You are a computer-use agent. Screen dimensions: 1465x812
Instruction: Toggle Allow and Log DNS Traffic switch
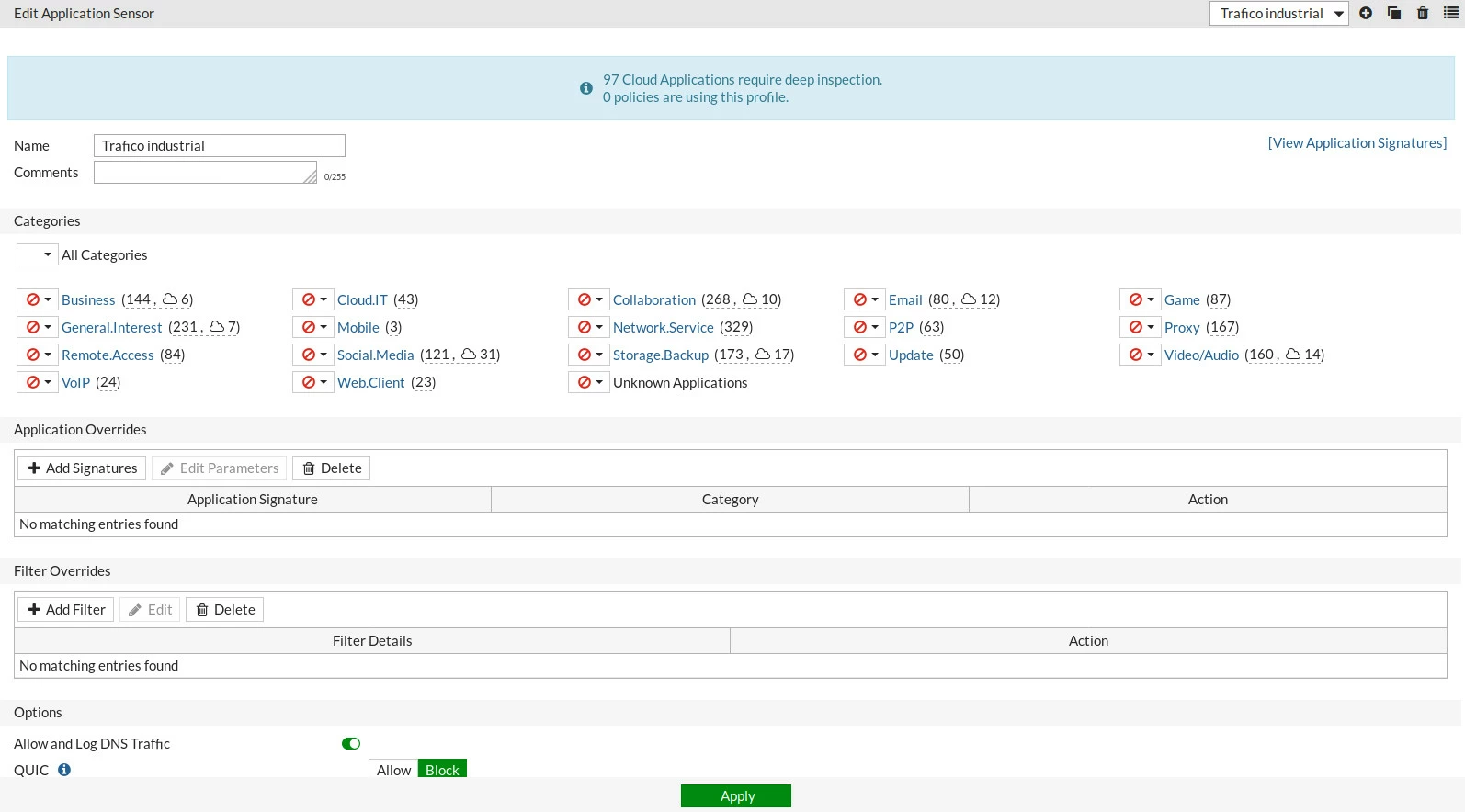click(351, 744)
